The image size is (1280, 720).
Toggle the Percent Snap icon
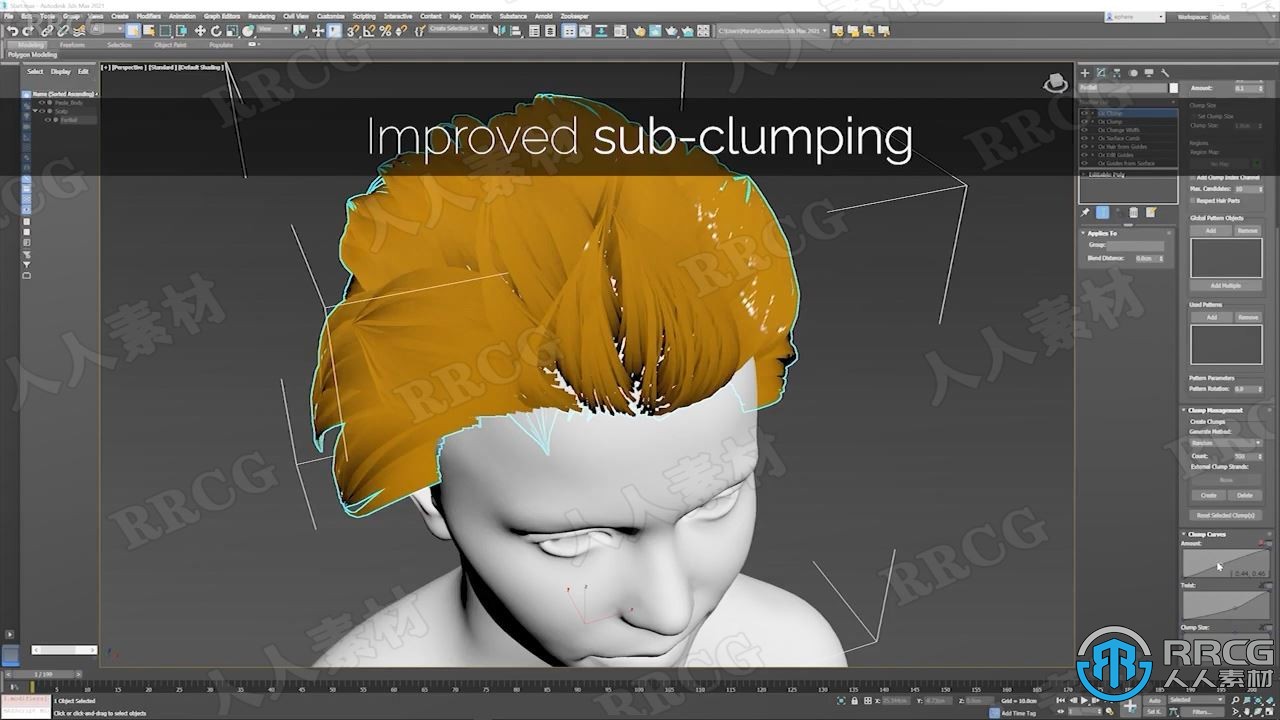(x=385, y=31)
